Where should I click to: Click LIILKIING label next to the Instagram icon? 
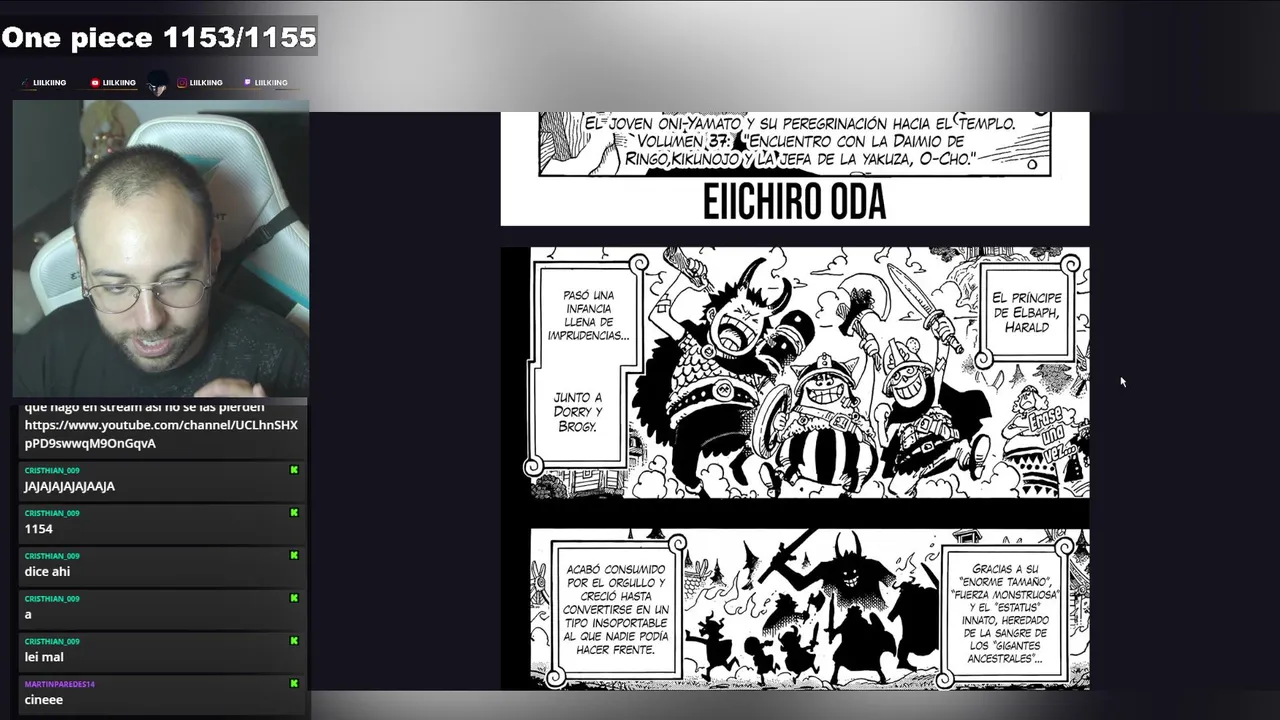[206, 83]
